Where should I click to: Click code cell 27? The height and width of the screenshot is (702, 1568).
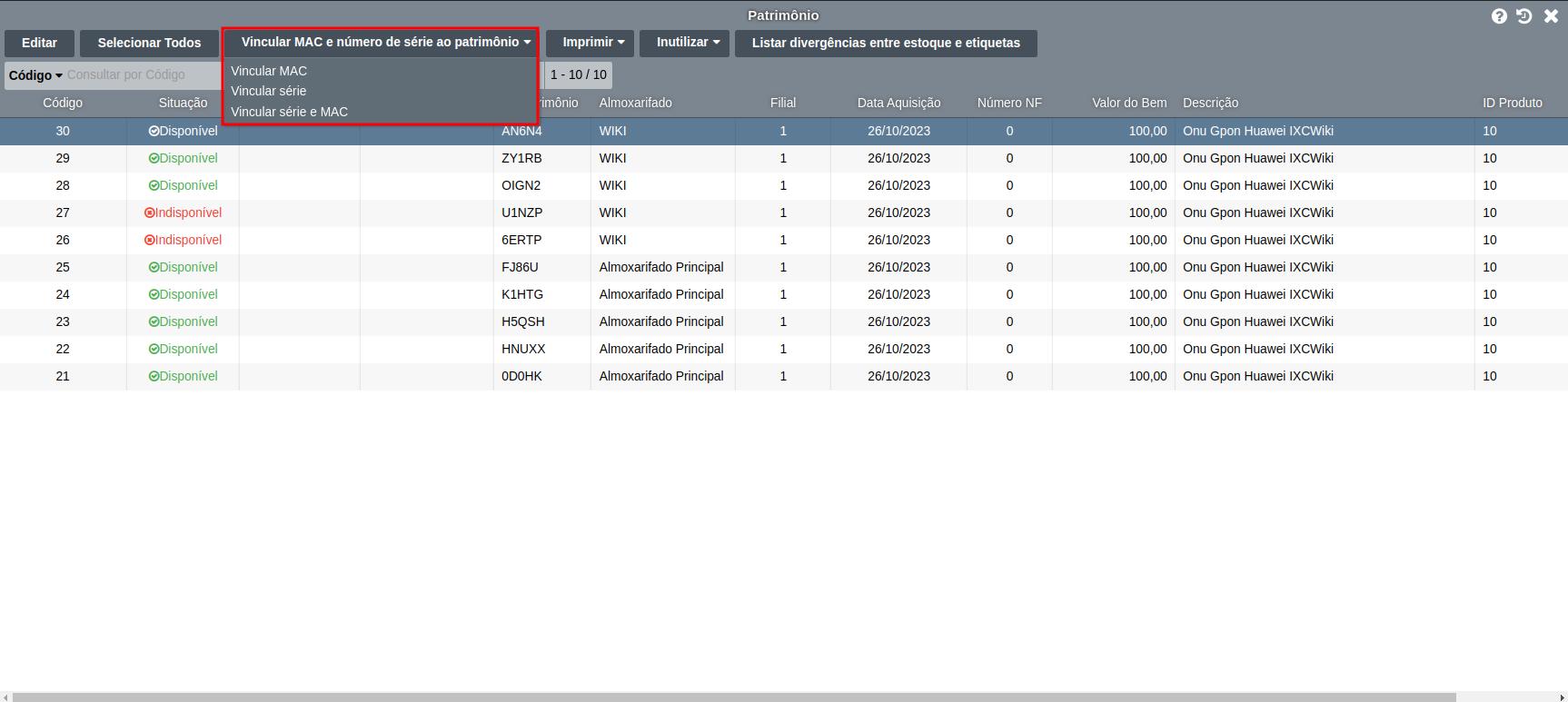pos(63,213)
